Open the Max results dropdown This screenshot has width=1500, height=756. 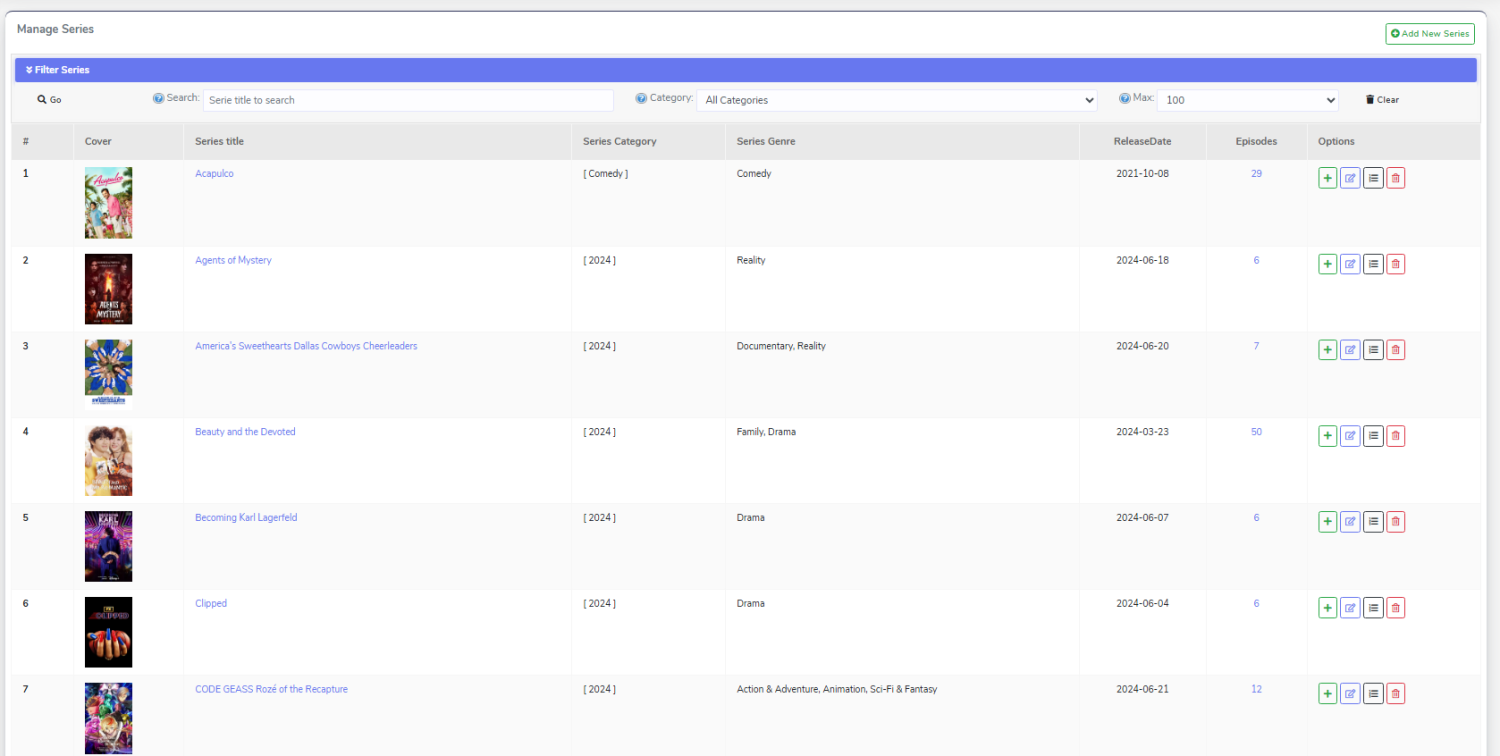pyautogui.click(x=1248, y=100)
